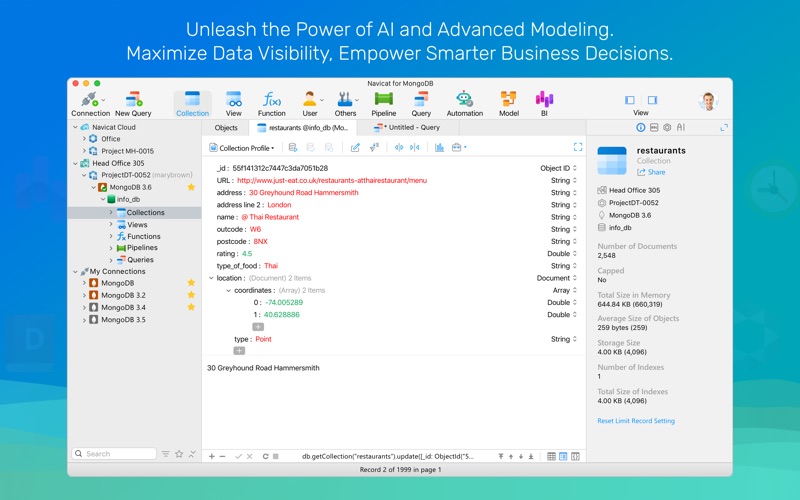The height and width of the screenshot is (500, 800).
Task: Open the Connection tool
Action: pyautogui.click(x=90, y=104)
